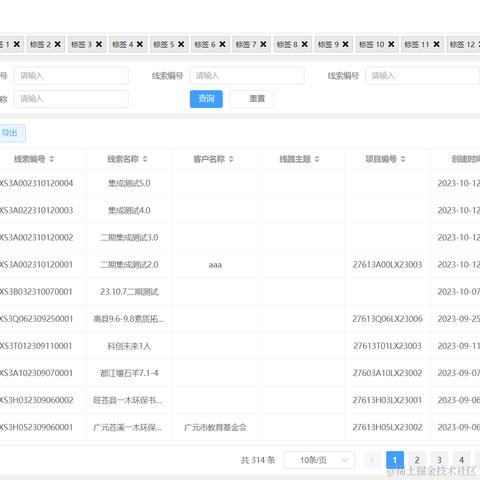Click clue number ending 09250001
The image size is (480, 480).
click(x=36, y=319)
